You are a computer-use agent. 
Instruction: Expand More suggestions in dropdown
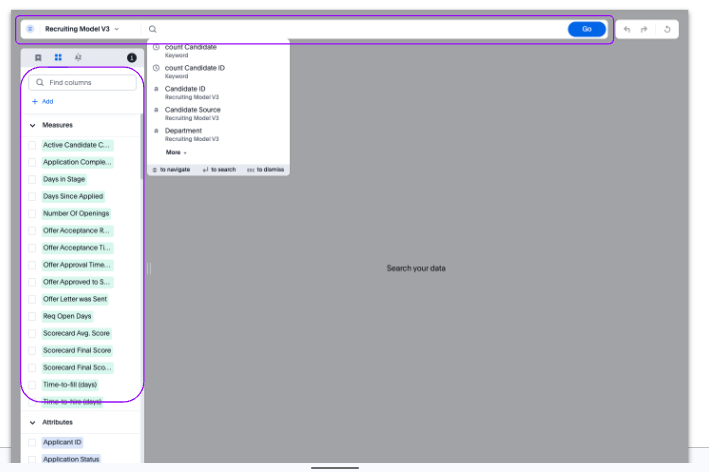point(176,152)
